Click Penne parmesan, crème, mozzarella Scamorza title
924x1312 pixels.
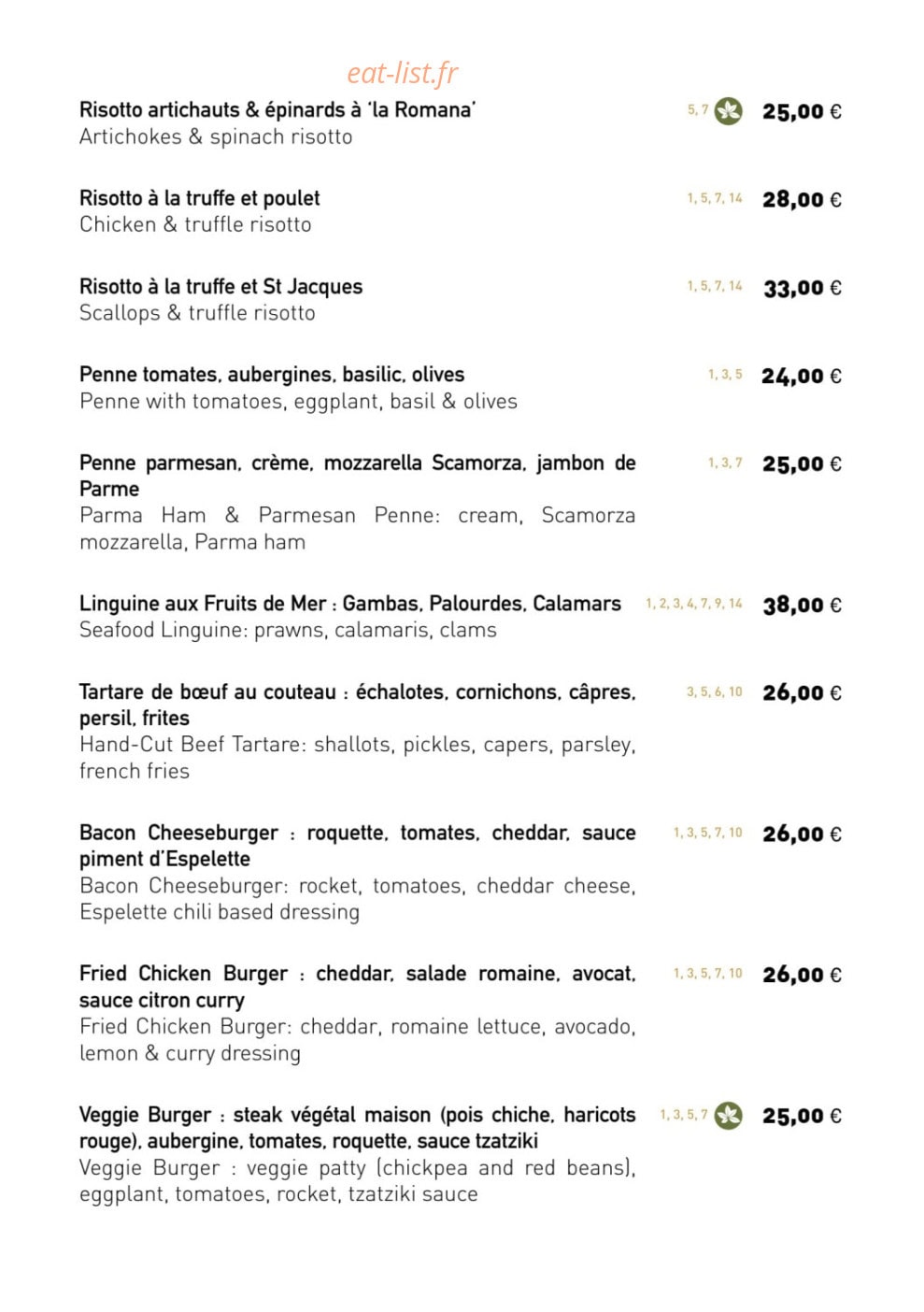click(357, 476)
